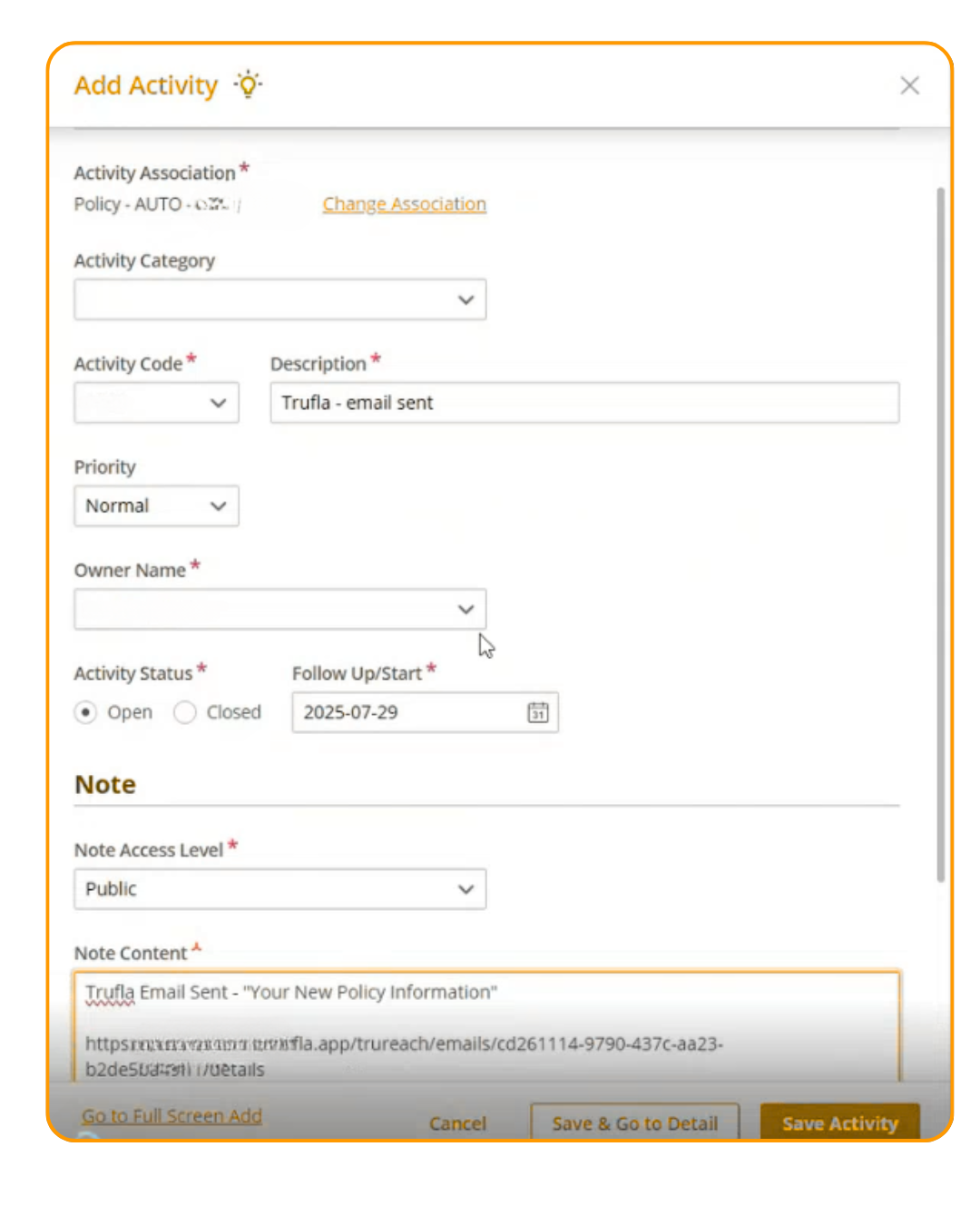This screenshot has height=1225, width=980.
Task: Click the dialog's vertical scrollbar
Action: 941,534
